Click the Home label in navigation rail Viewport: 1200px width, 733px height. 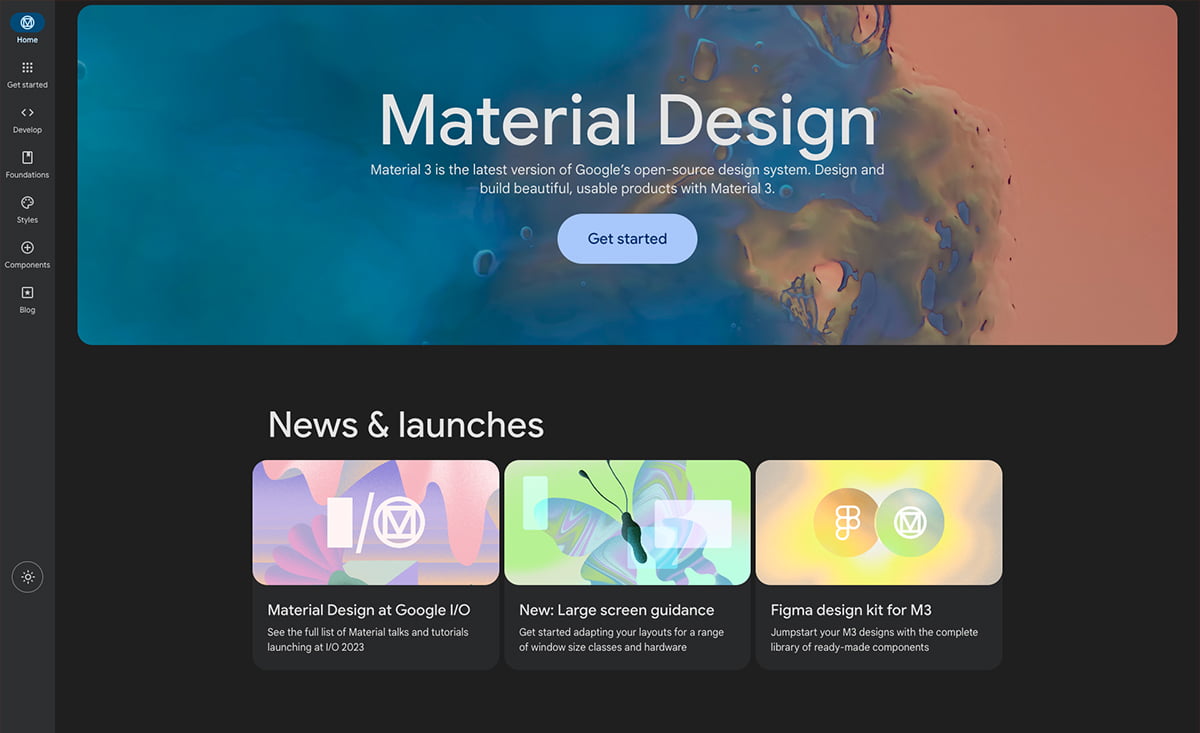pos(27,40)
